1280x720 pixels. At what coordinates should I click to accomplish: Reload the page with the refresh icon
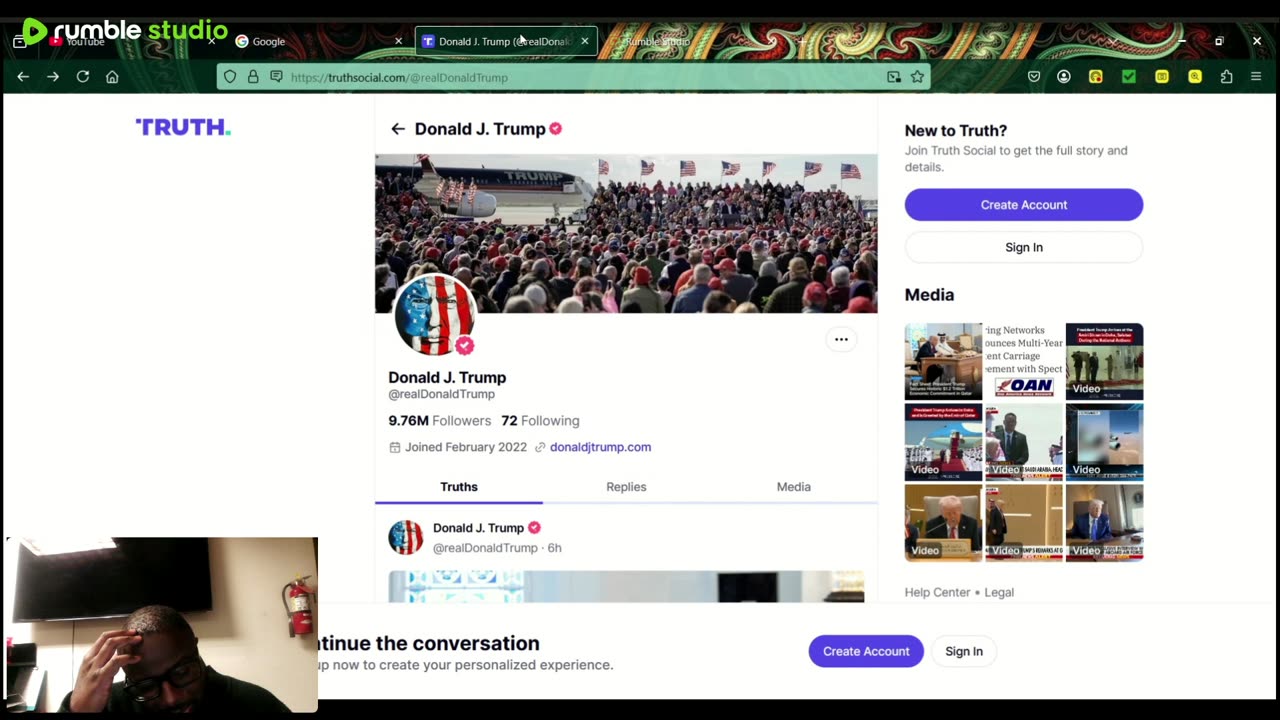(83, 77)
